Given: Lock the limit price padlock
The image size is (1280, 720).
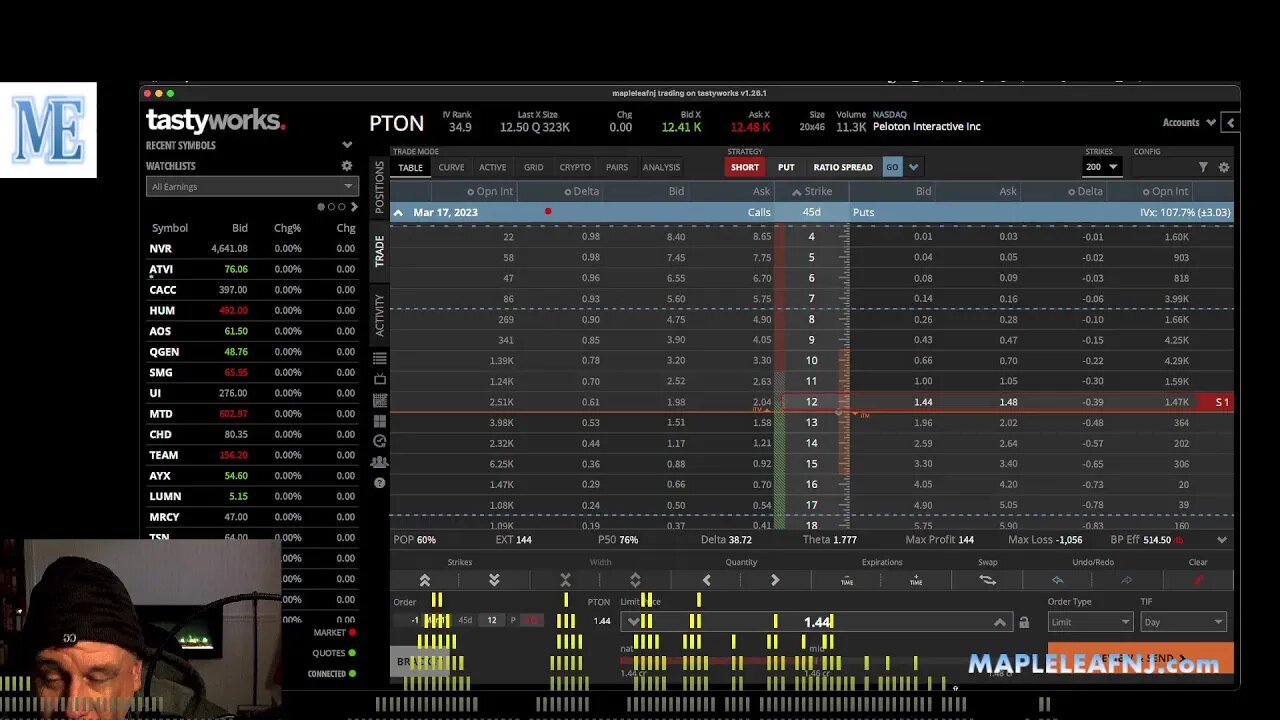Looking at the screenshot, I should pos(1024,622).
